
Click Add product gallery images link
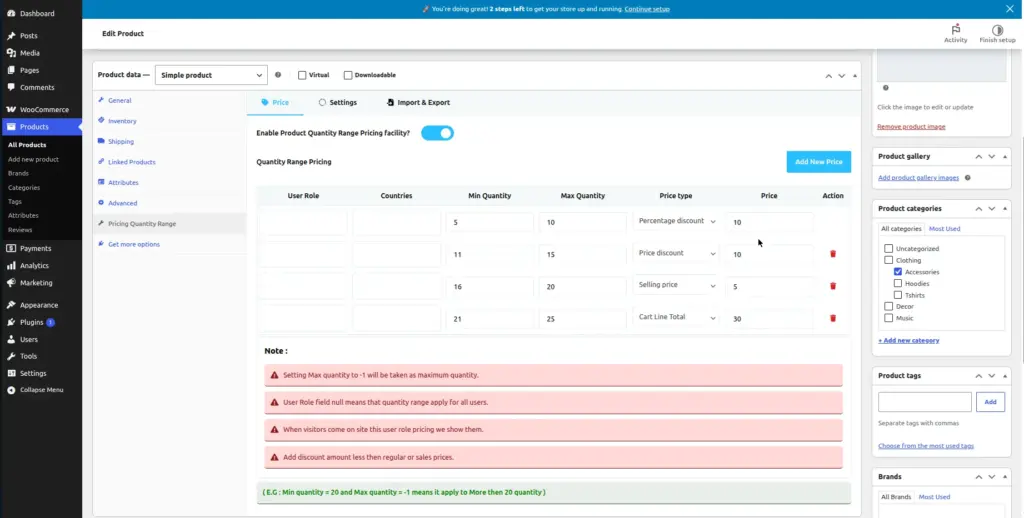918,178
